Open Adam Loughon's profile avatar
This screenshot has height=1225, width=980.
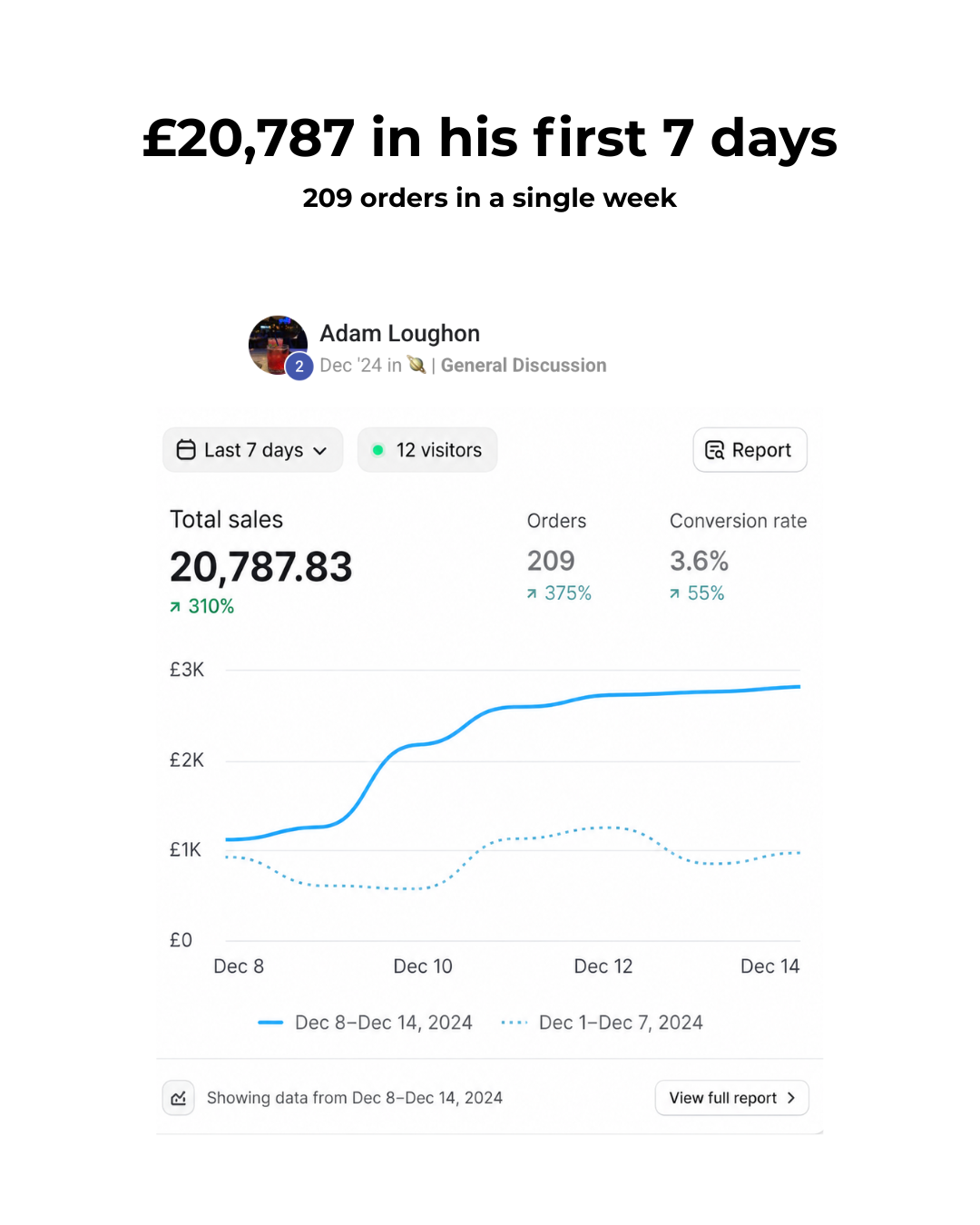[x=278, y=346]
